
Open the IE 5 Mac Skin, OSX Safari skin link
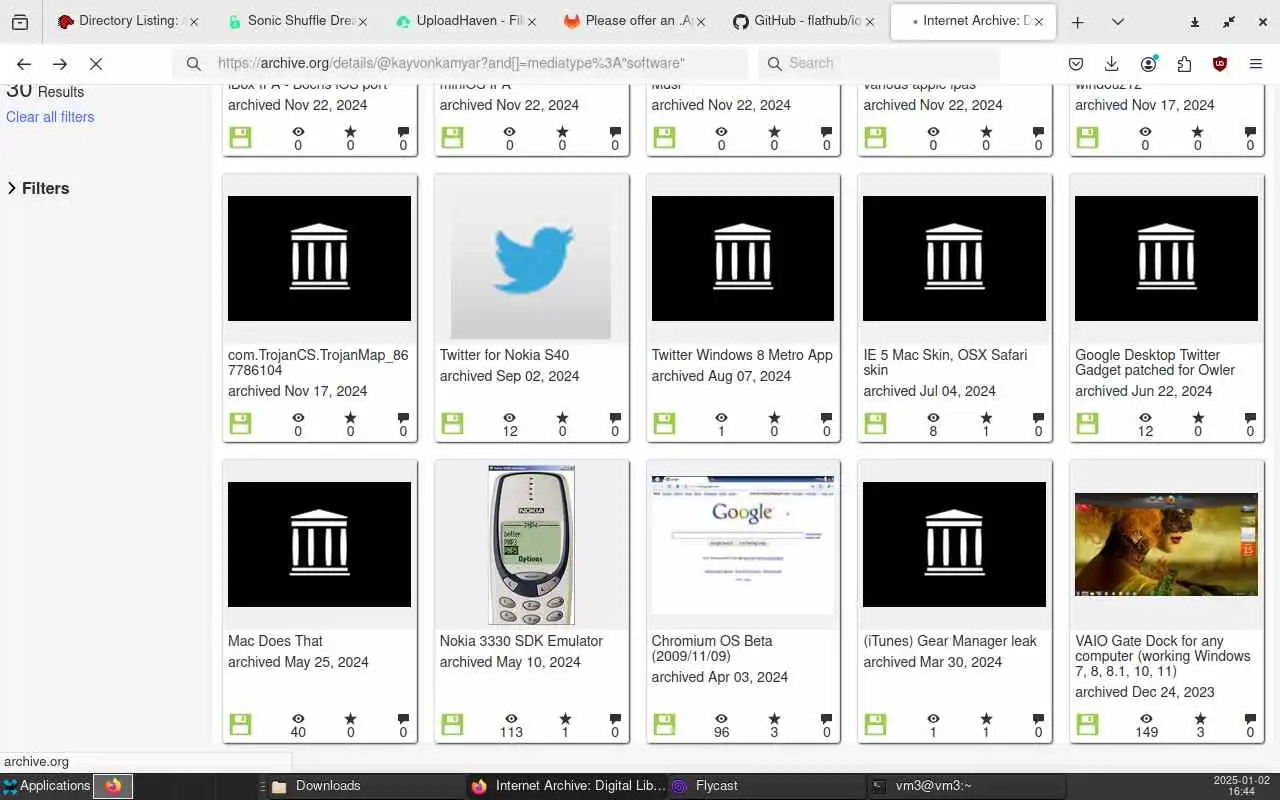pyautogui.click(x=945, y=362)
